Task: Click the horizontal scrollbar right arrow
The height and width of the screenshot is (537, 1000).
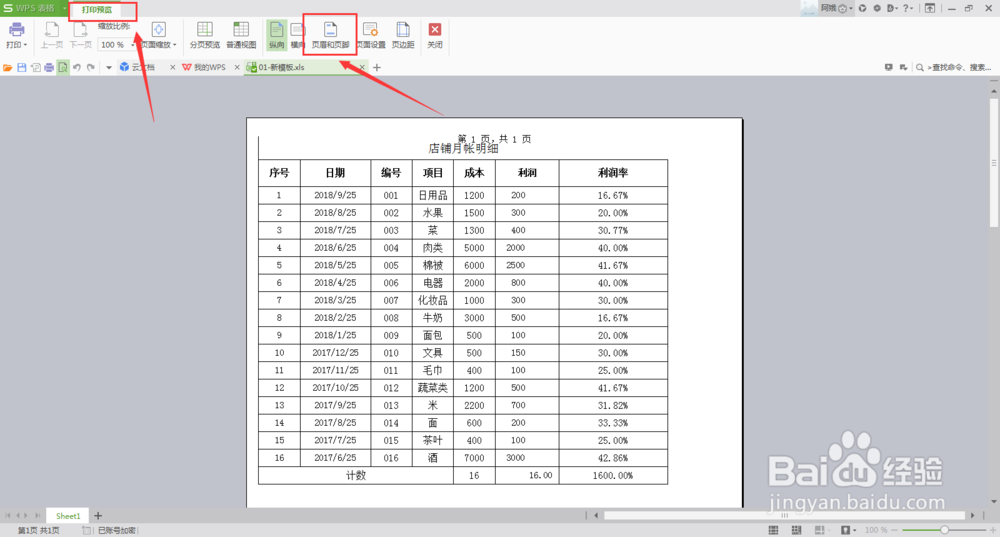Action: (973, 515)
